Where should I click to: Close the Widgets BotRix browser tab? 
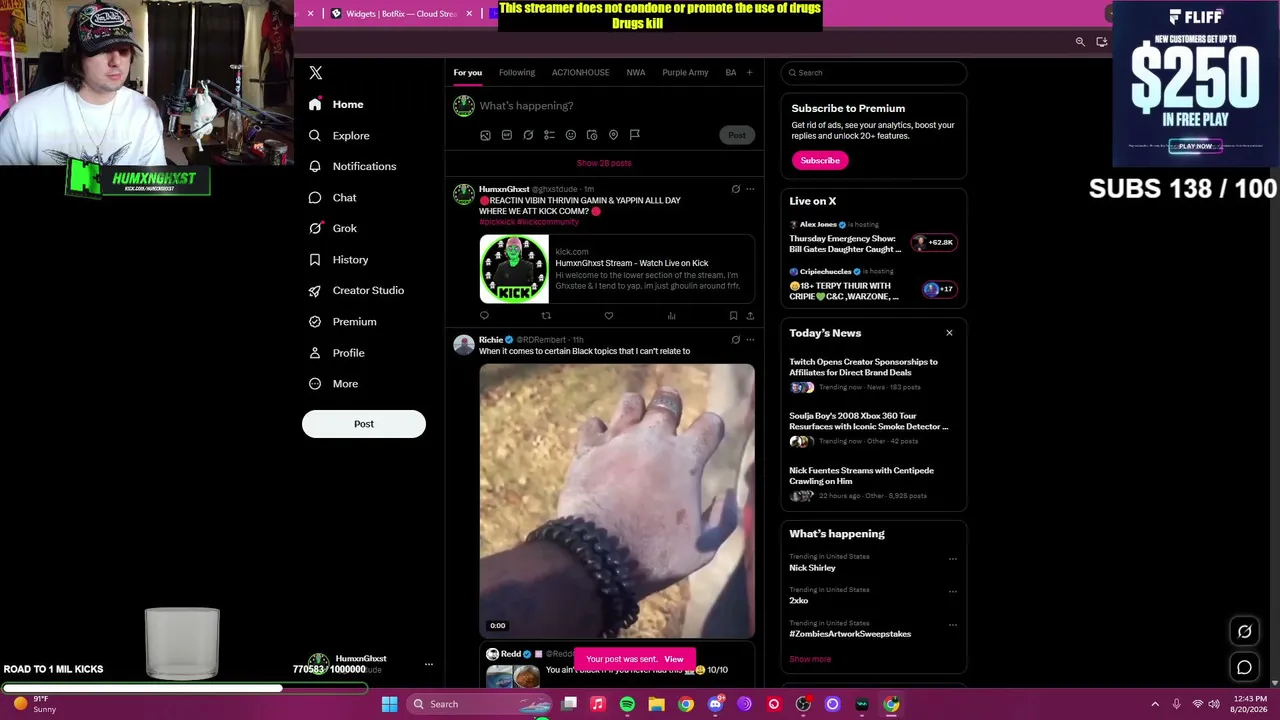tap(469, 14)
